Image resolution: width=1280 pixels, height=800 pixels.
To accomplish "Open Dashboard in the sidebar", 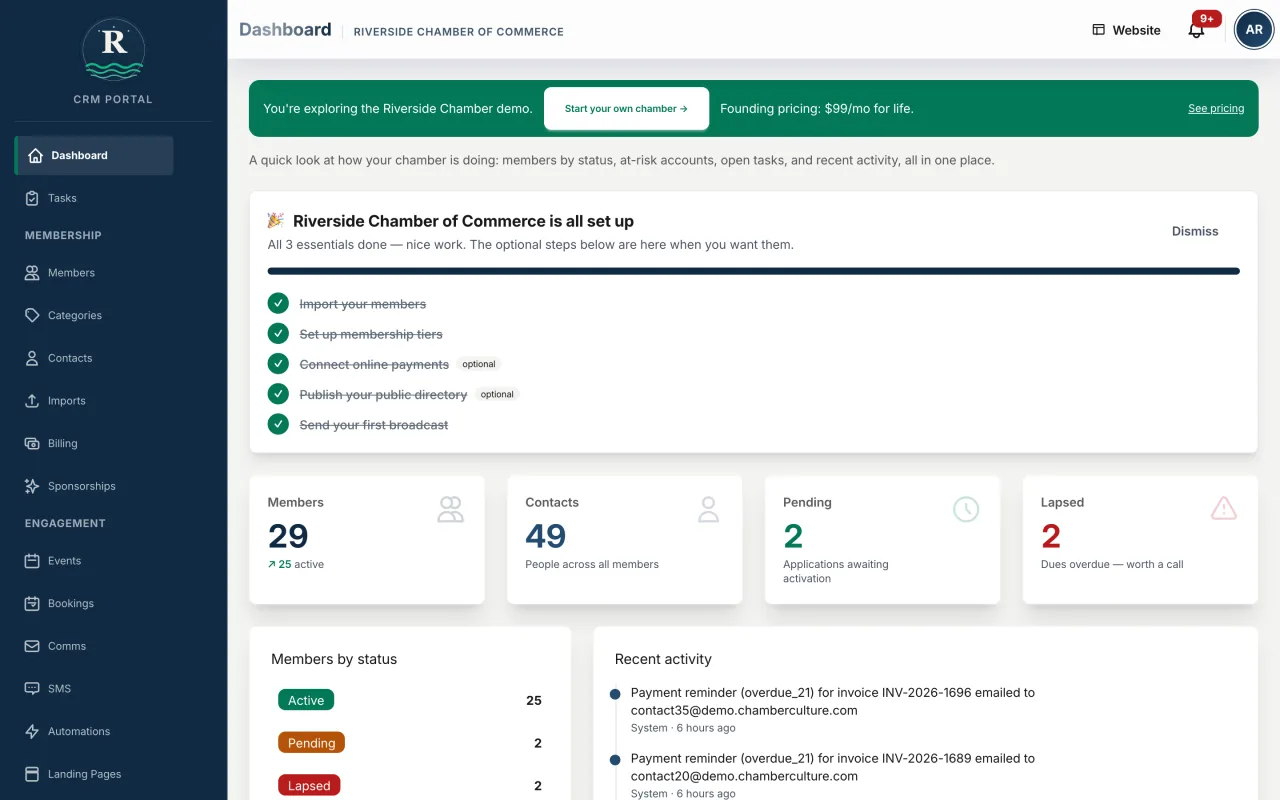I will [94, 155].
